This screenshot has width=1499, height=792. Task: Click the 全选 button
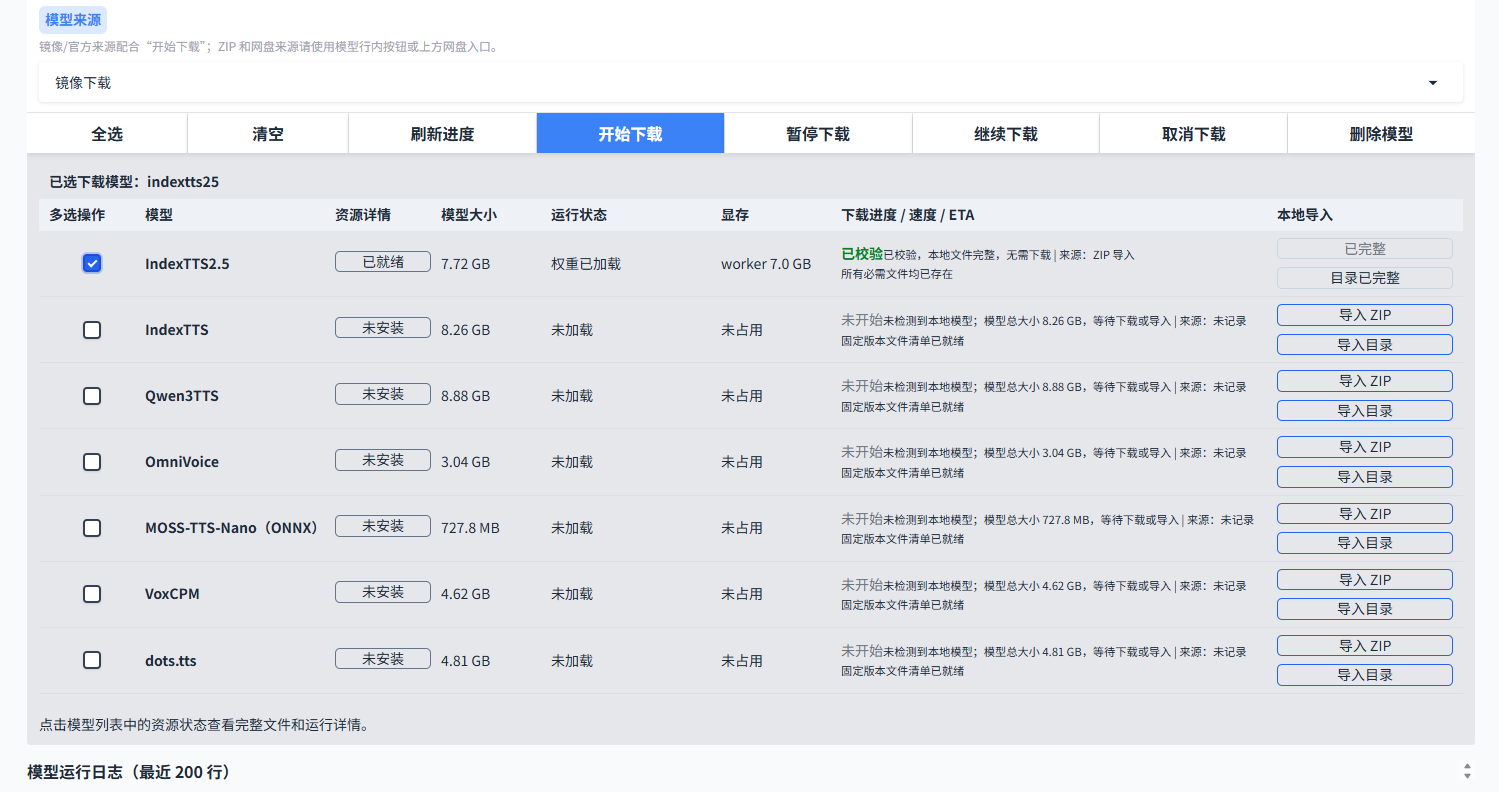point(107,133)
